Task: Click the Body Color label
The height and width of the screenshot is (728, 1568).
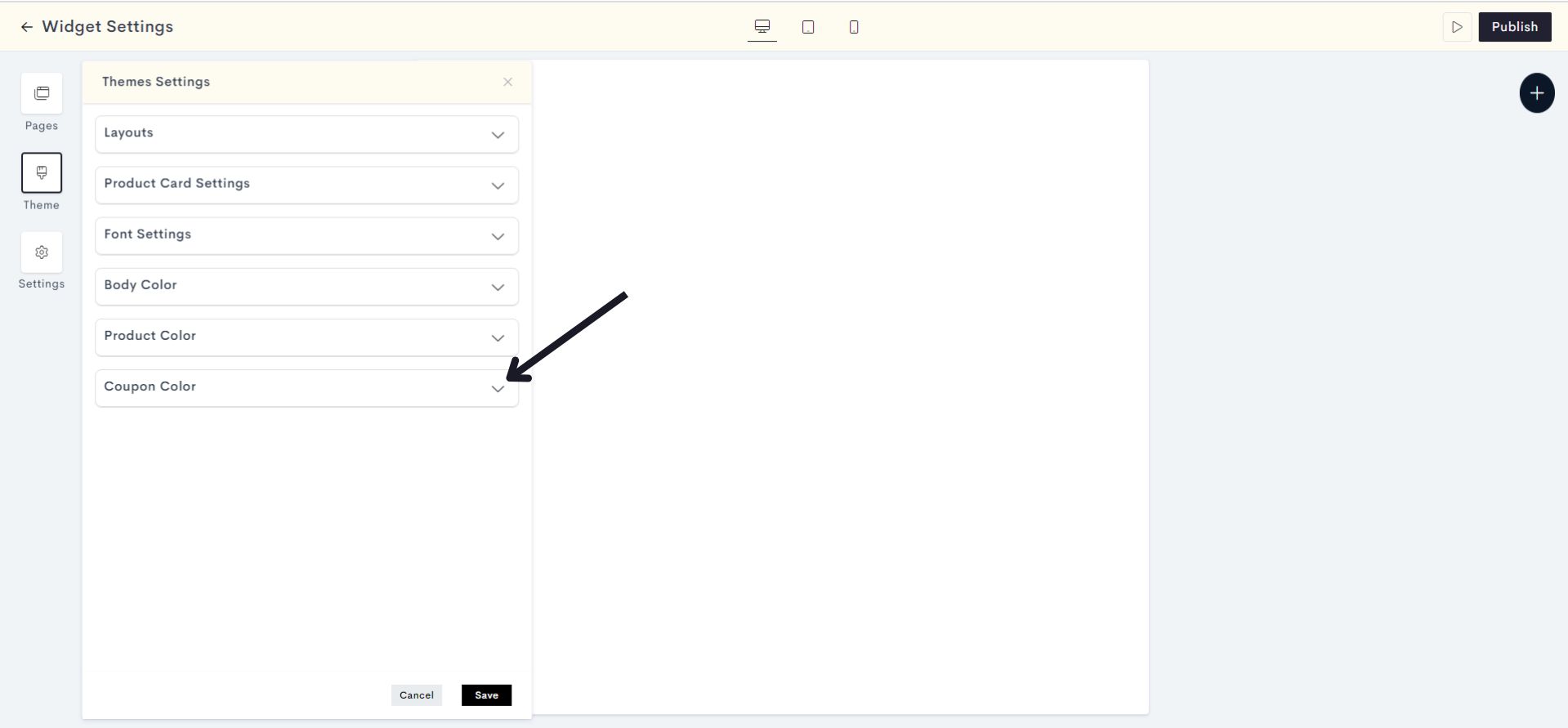Action: coord(140,285)
